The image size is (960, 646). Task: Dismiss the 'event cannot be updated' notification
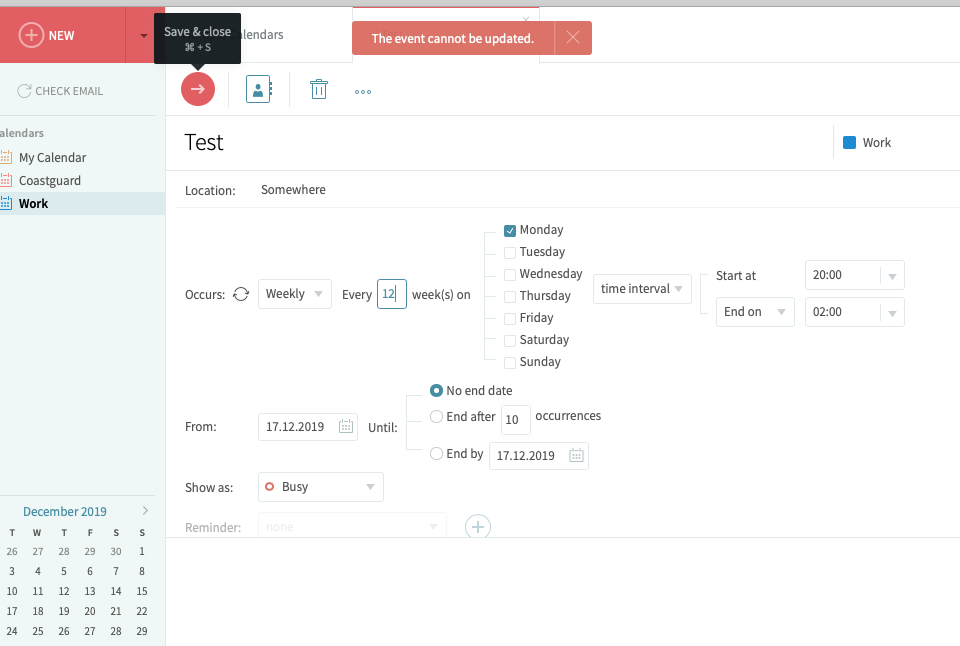click(x=573, y=38)
